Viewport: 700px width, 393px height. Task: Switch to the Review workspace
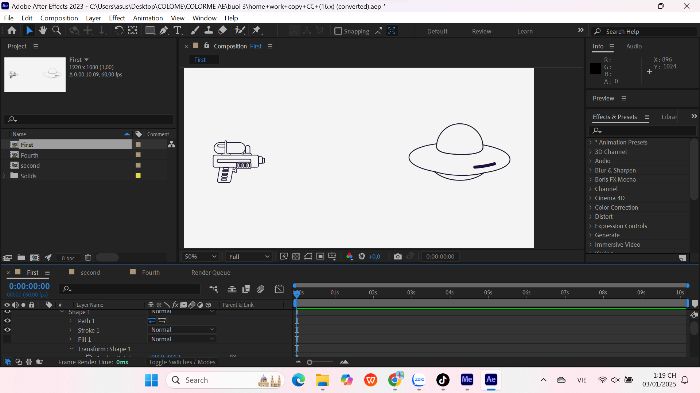481,31
